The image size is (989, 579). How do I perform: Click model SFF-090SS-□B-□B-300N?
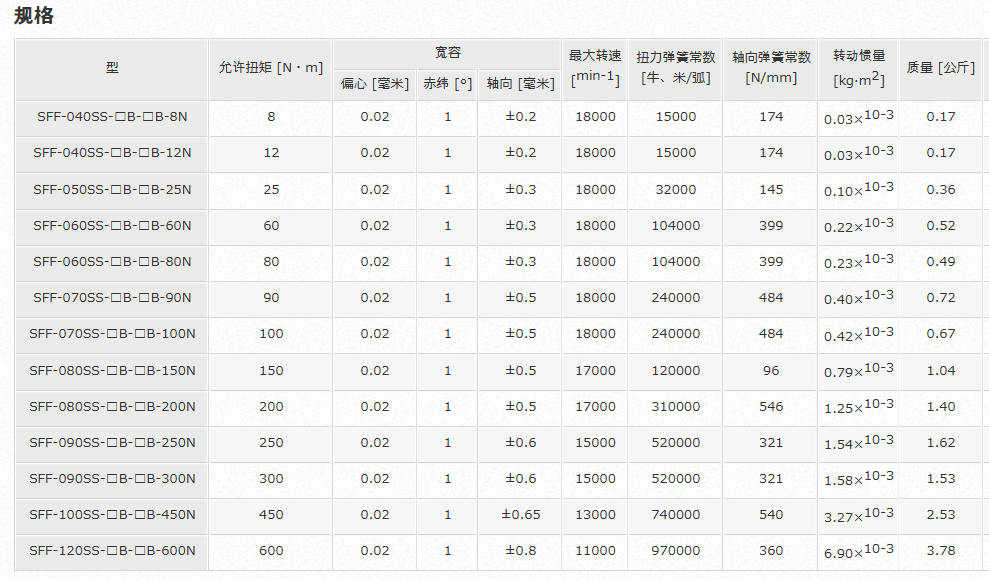pyautogui.click(x=112, y=479)
